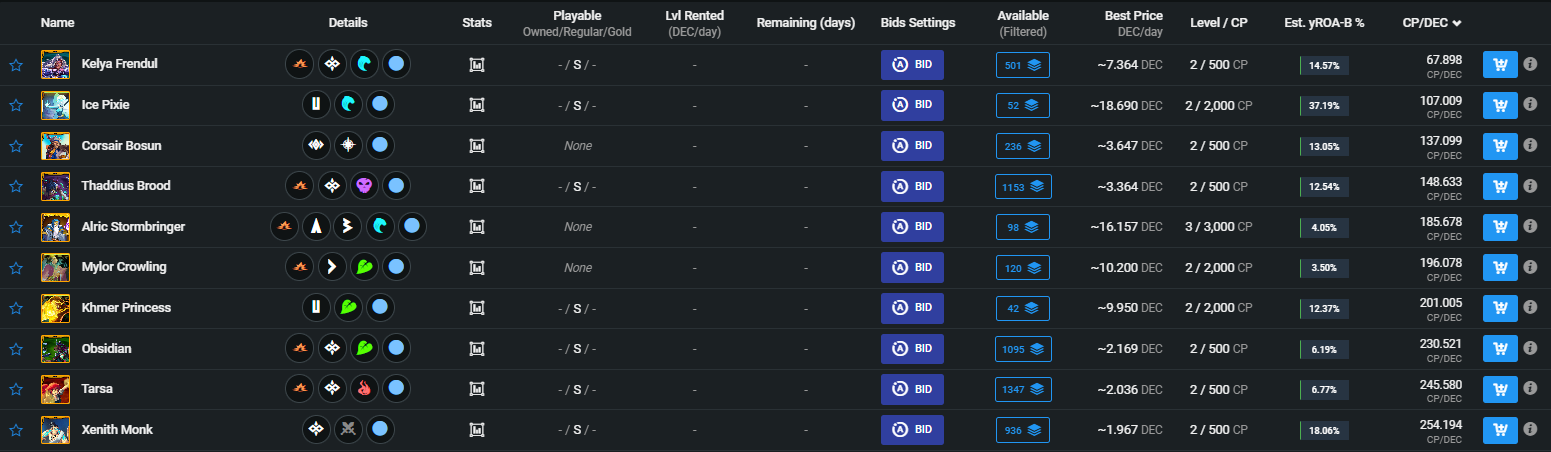Add Khmer Princess to cart
Image resolution: width=1551 pixels, height=452 pixels.
tap(1500, 308)
